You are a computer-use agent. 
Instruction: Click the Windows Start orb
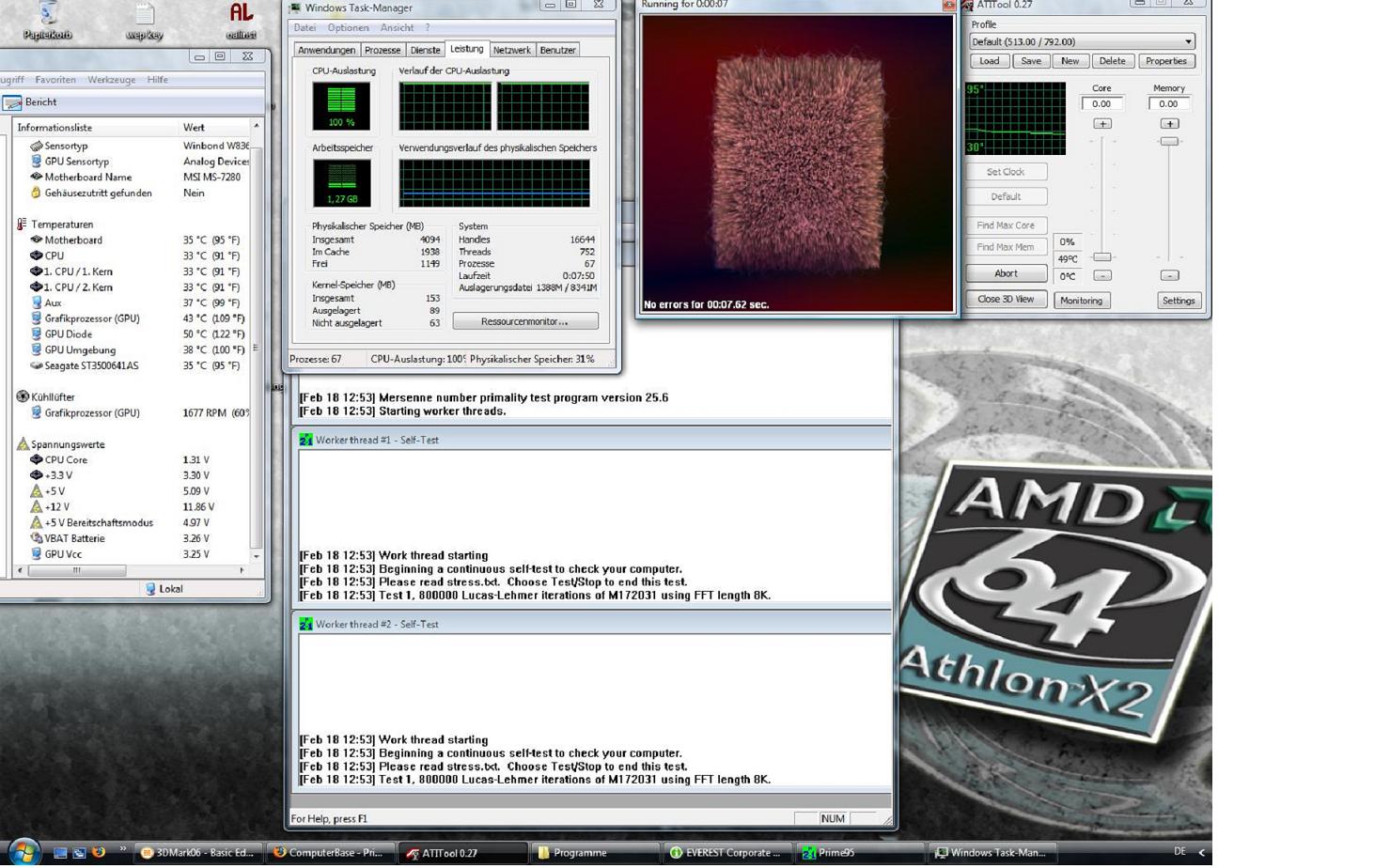[23, 853]
